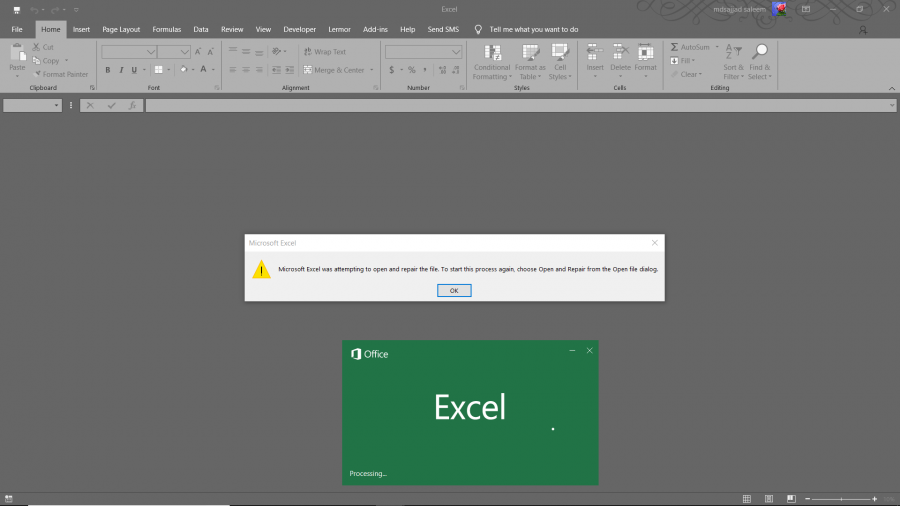Click Decrease Indent icon

click(276, 70)
